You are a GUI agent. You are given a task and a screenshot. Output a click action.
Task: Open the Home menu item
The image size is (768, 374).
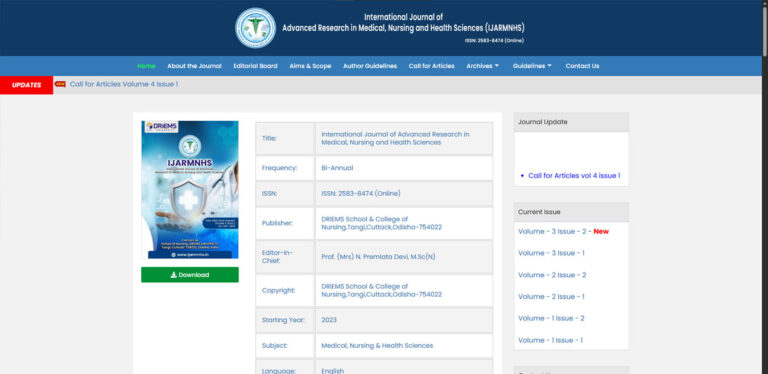point(146,66)
